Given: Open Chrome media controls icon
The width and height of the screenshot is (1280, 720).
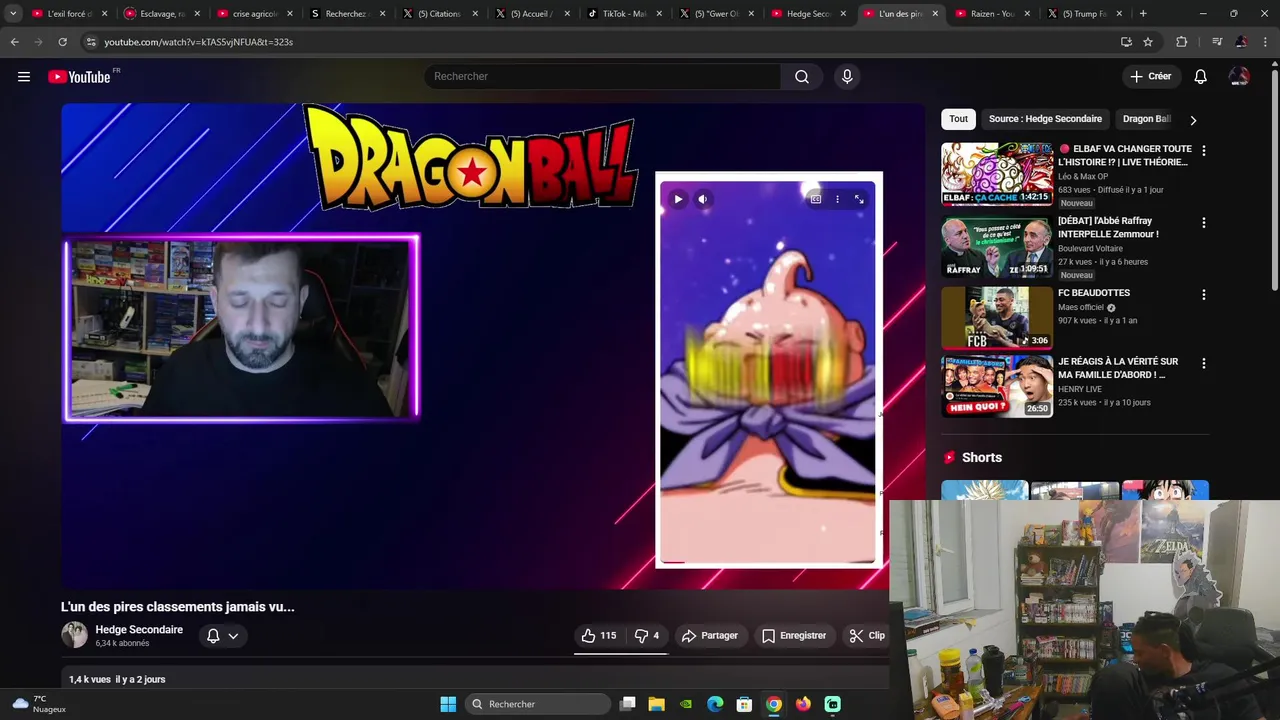Looking at the screenshot, I should coord(1217,42).
